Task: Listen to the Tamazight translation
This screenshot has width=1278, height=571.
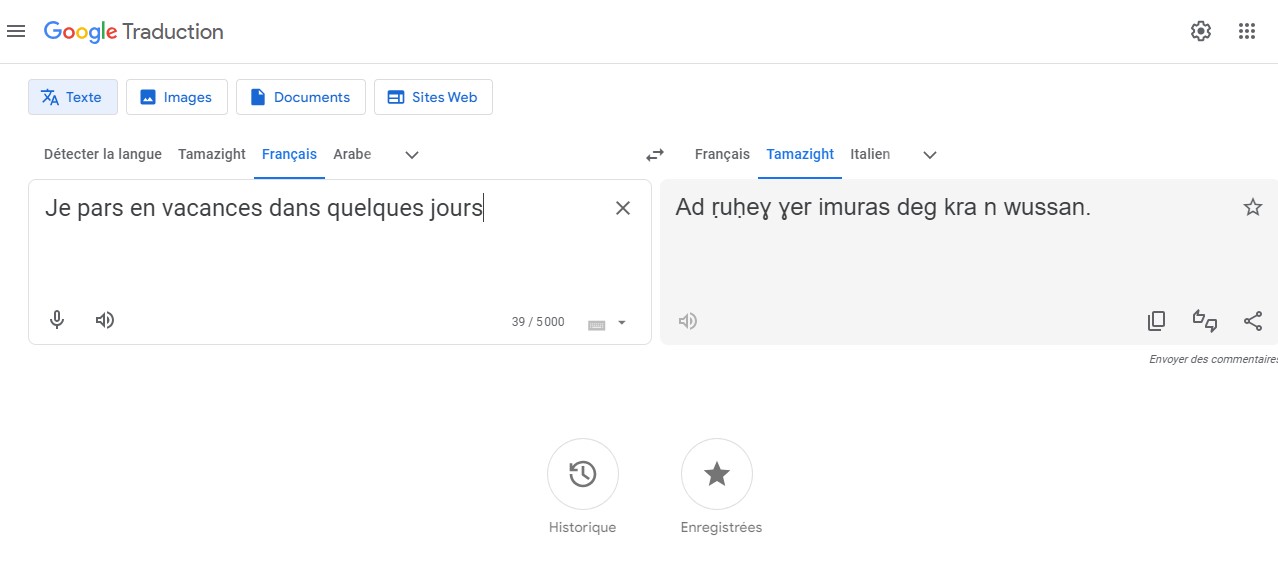Action: point(688,321)
